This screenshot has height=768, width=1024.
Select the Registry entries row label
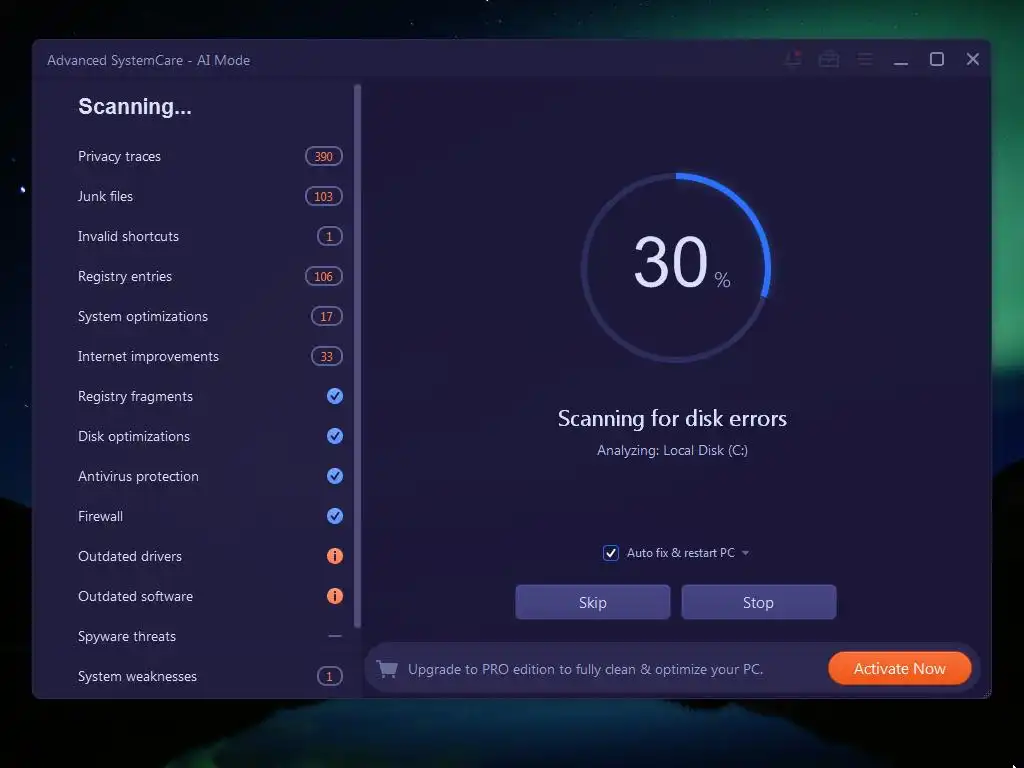coord(125,276)
